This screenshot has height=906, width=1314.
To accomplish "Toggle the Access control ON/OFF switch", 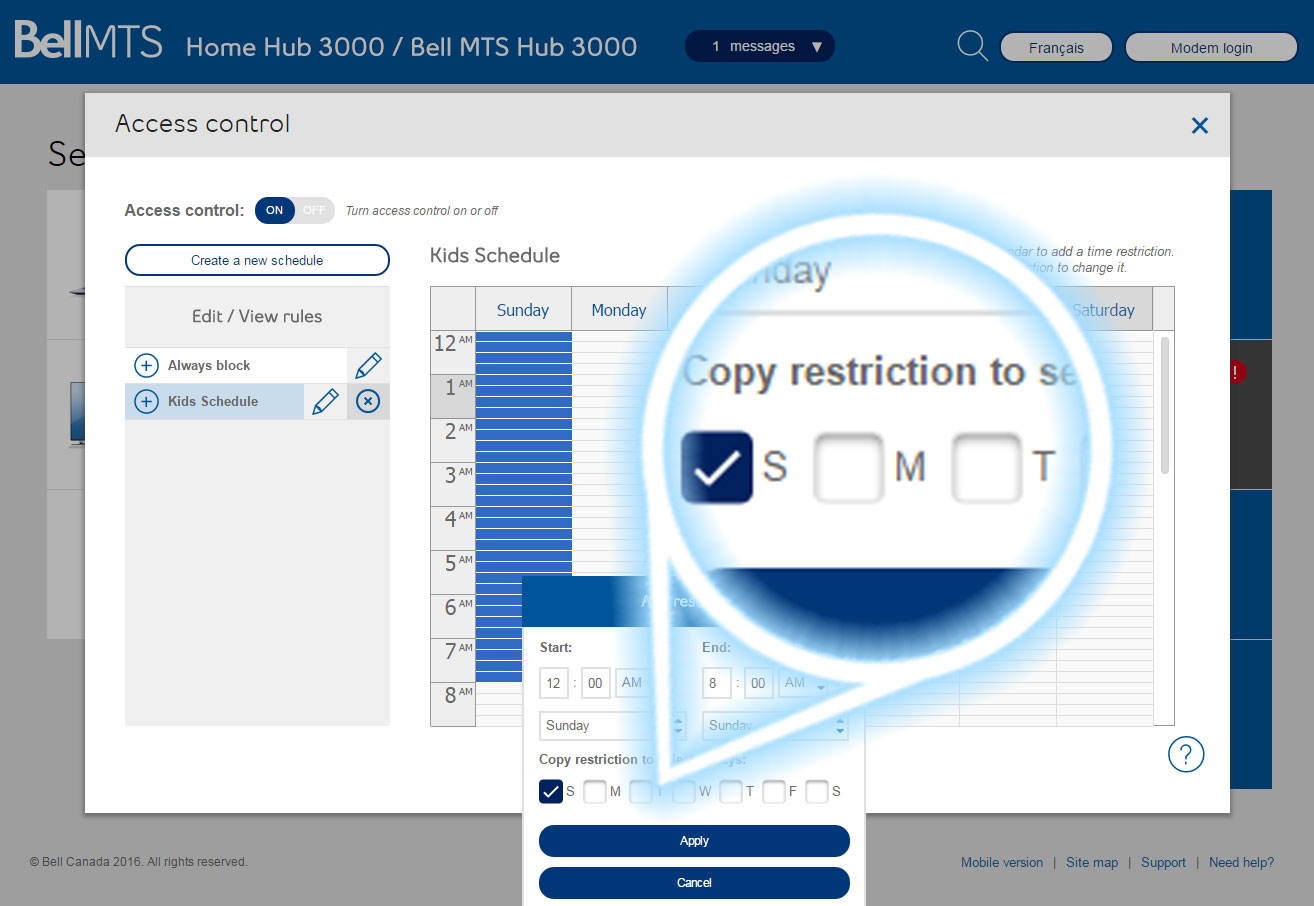I will click(x=294, y=210).
